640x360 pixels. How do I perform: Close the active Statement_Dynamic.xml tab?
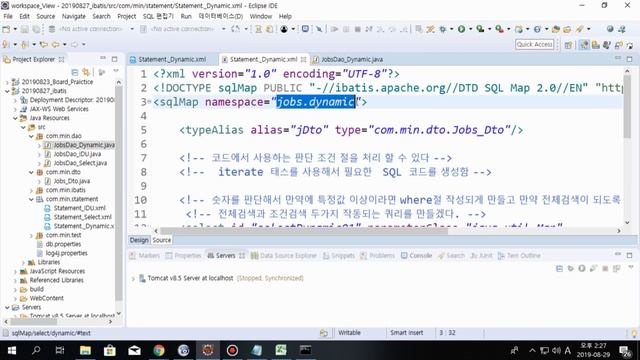click(x=303, y=60)
